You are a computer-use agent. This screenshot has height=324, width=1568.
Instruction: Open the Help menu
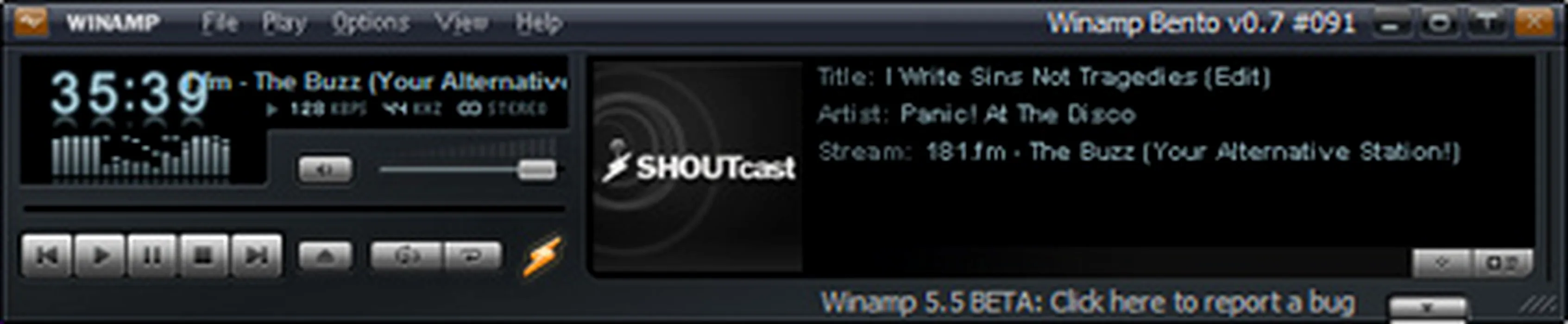coord(538,23)
